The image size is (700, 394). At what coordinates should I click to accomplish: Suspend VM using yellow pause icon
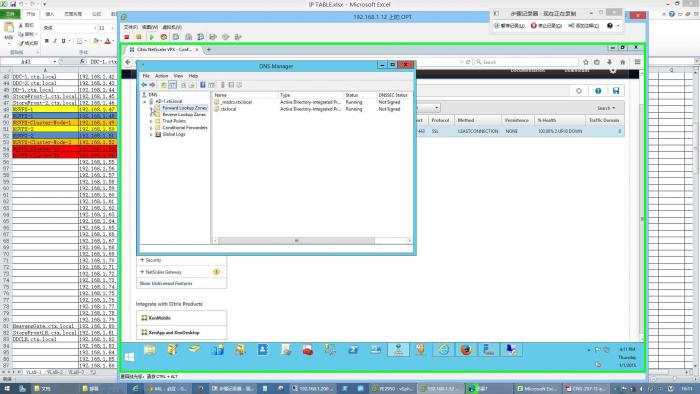139,37
